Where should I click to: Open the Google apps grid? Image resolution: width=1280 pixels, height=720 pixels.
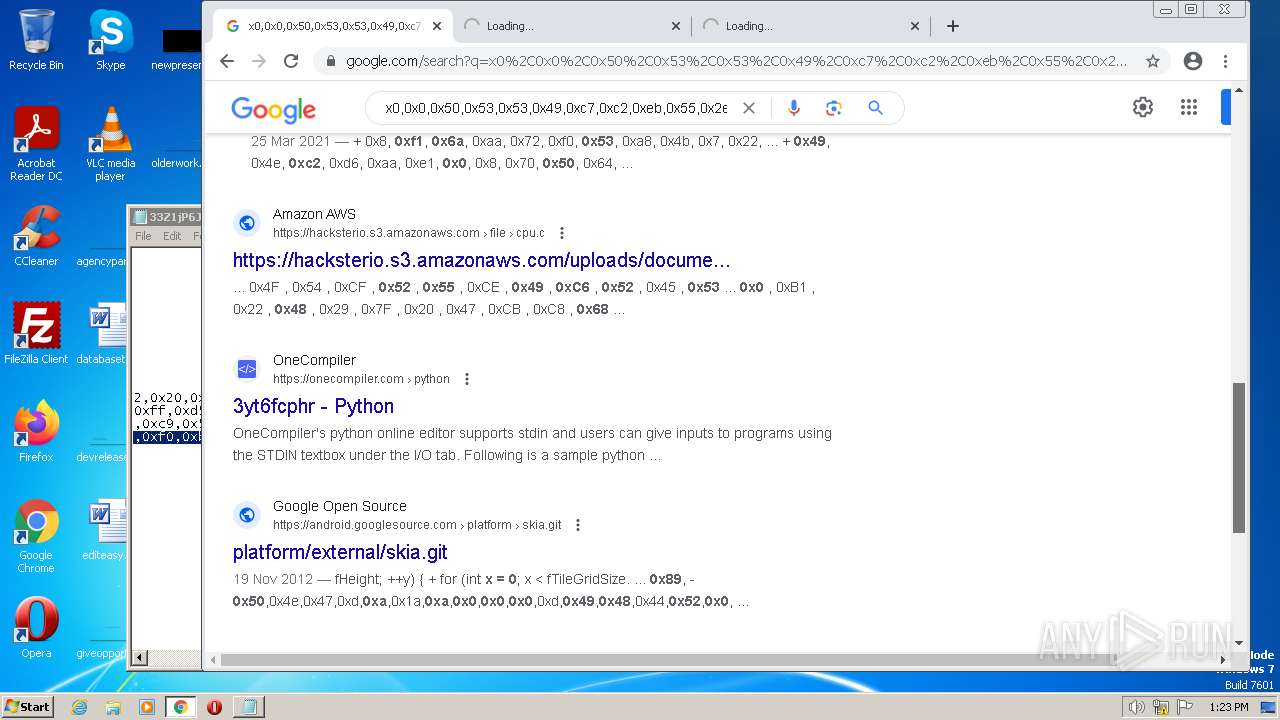(1188, 107)
